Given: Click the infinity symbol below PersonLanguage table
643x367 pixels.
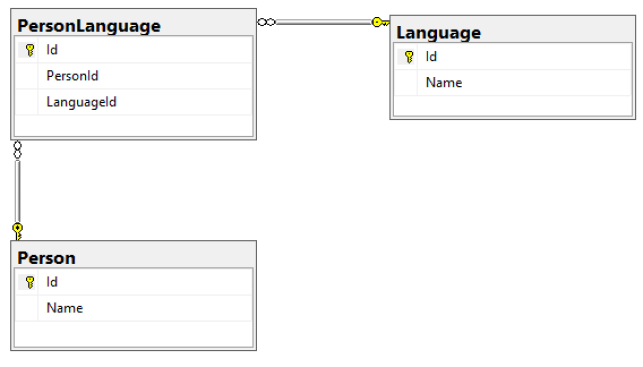Looking at the screenshot, I should (x=17, y=150).
